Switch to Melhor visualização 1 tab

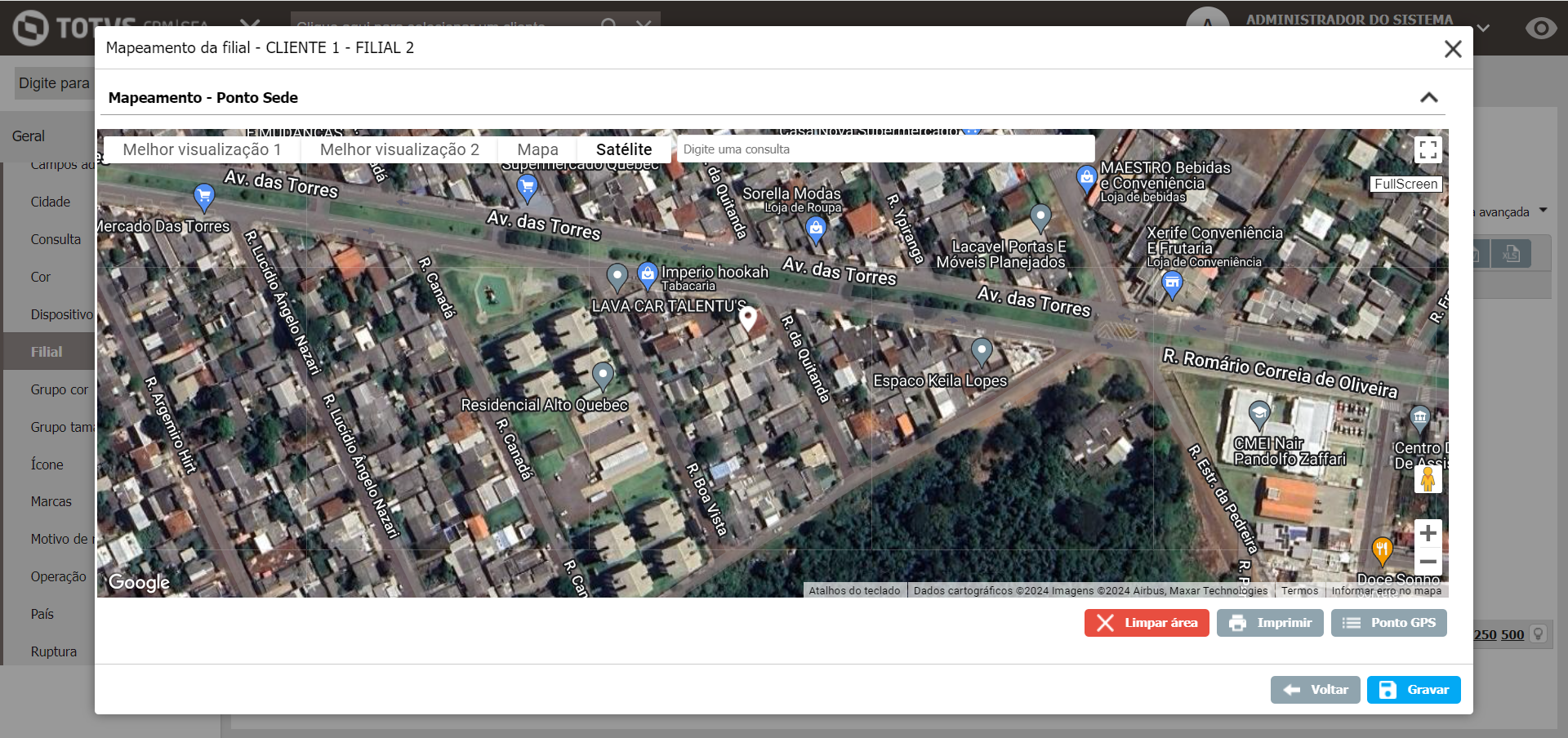pyautogui.click(x=202, y=149)
